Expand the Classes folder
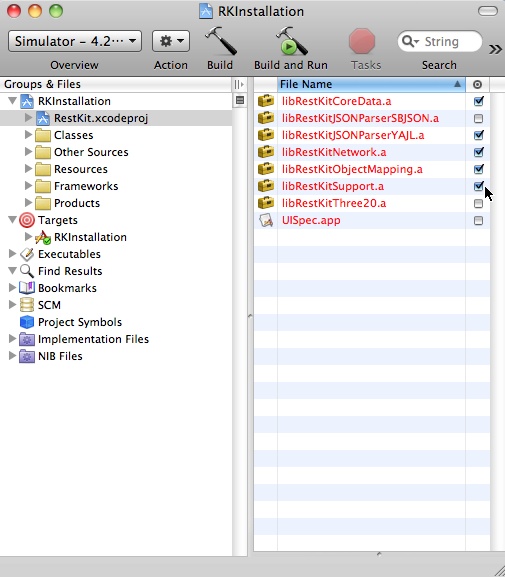Image resolution: width=505 pixels, height=577 pixels. coord(28,135)
